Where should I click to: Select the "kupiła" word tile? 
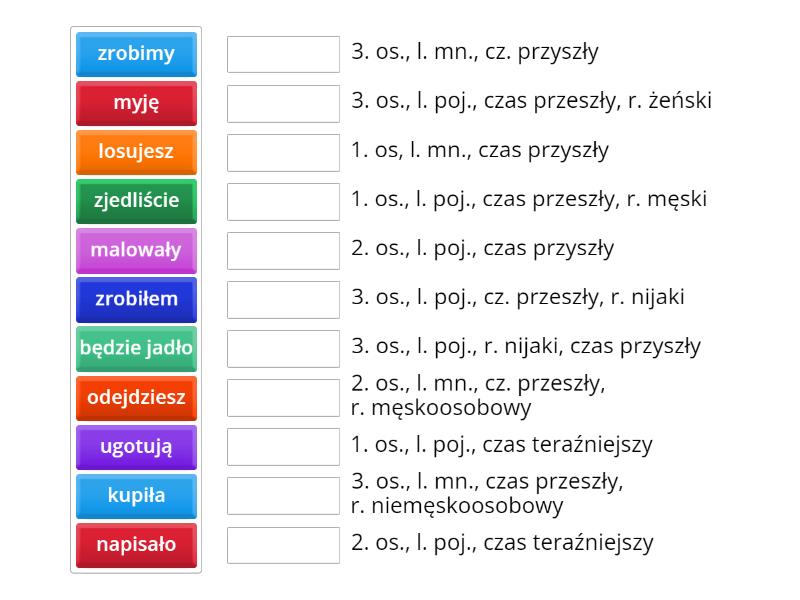136,495
